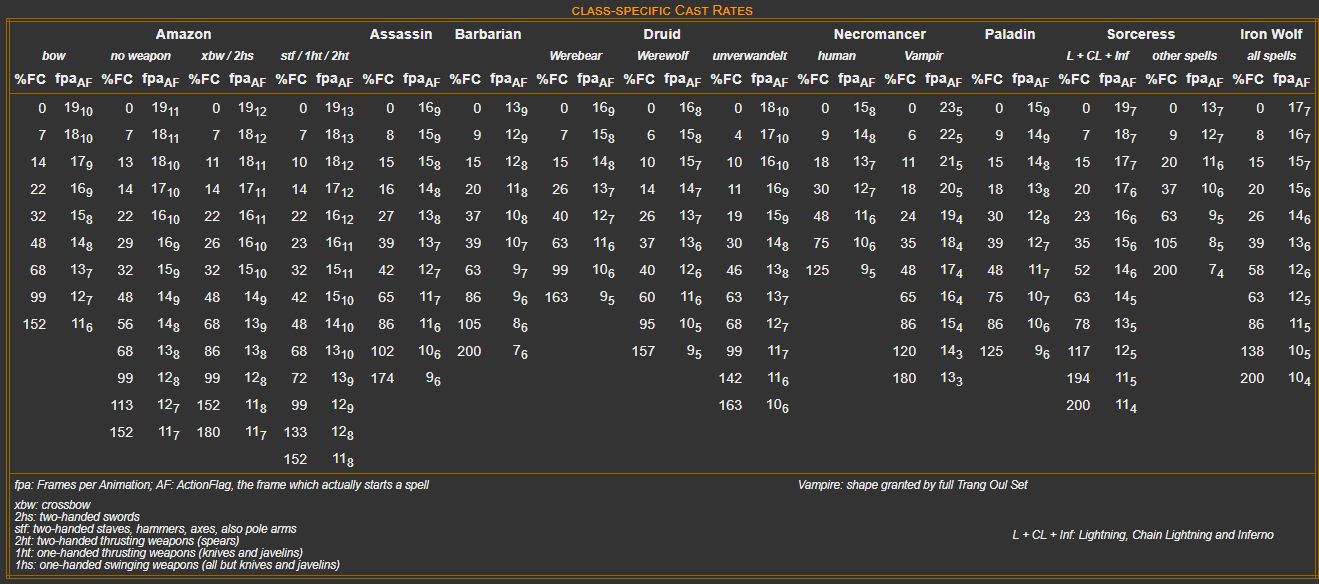Select the Necromancer class header
1319x584 pixels.
(x=880, y=34)
